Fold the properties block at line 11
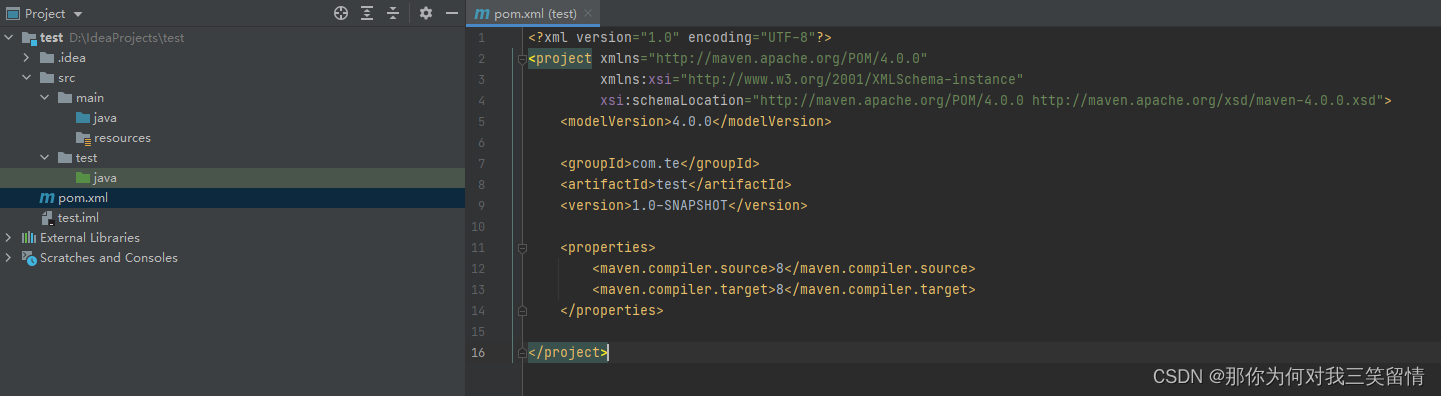Screen dimensions: 1441x396 click(x=522, y=248)
